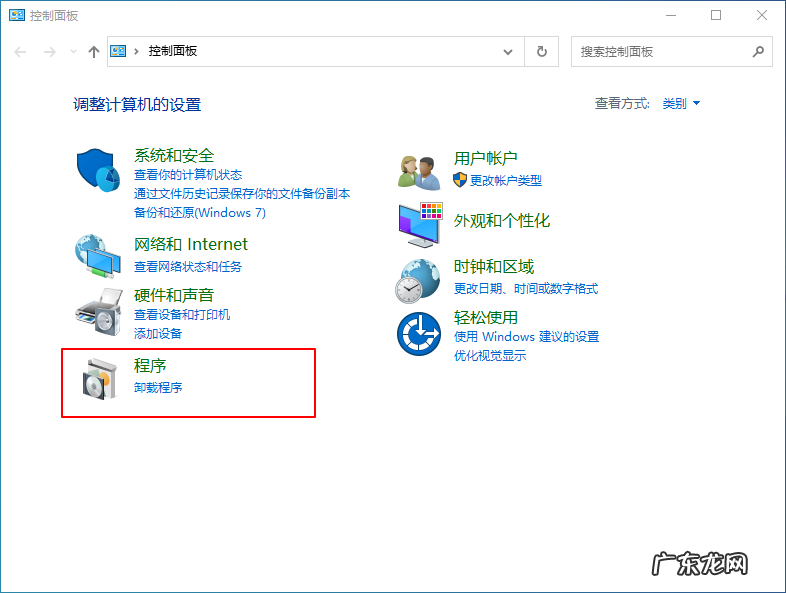The height and width of the screenshot is (593, 786).
Task: Click the forward navigation arrow
Action: 49,52
